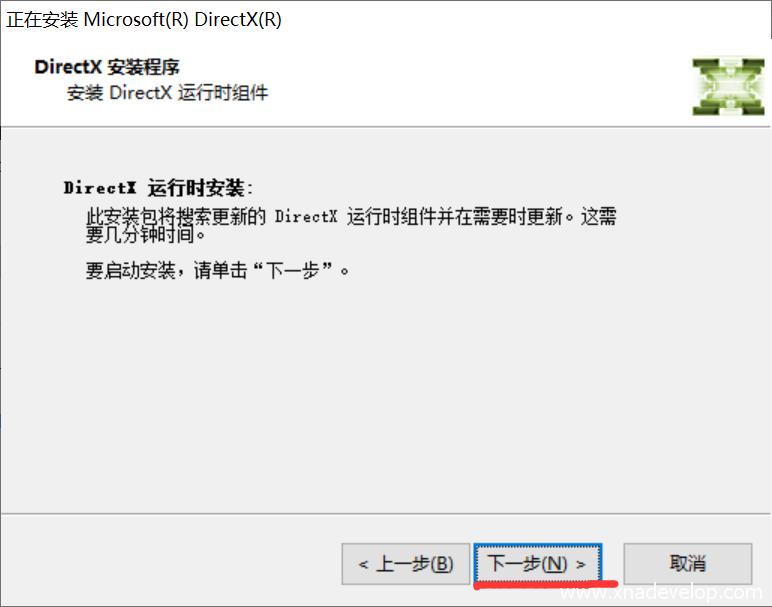
Task: Go back with the 上一步(B) button
Action: (406, 564)
